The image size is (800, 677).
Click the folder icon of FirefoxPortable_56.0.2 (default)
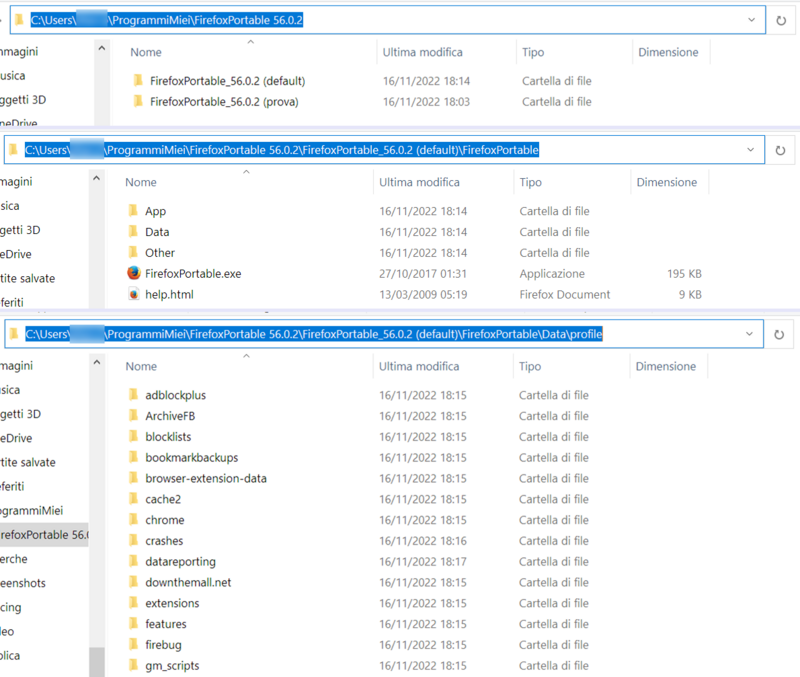point(138,80)
